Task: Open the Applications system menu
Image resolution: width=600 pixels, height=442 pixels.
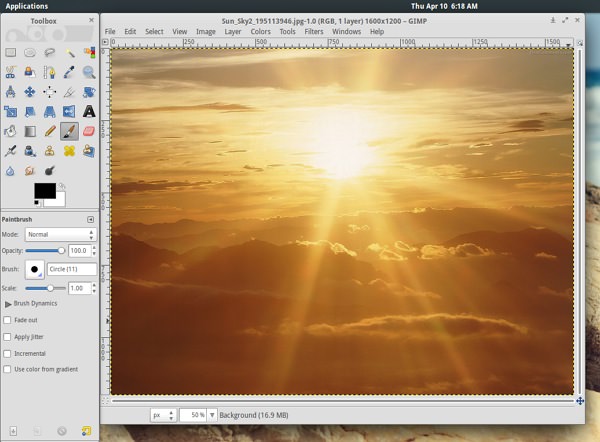Action: click(26, 6)
